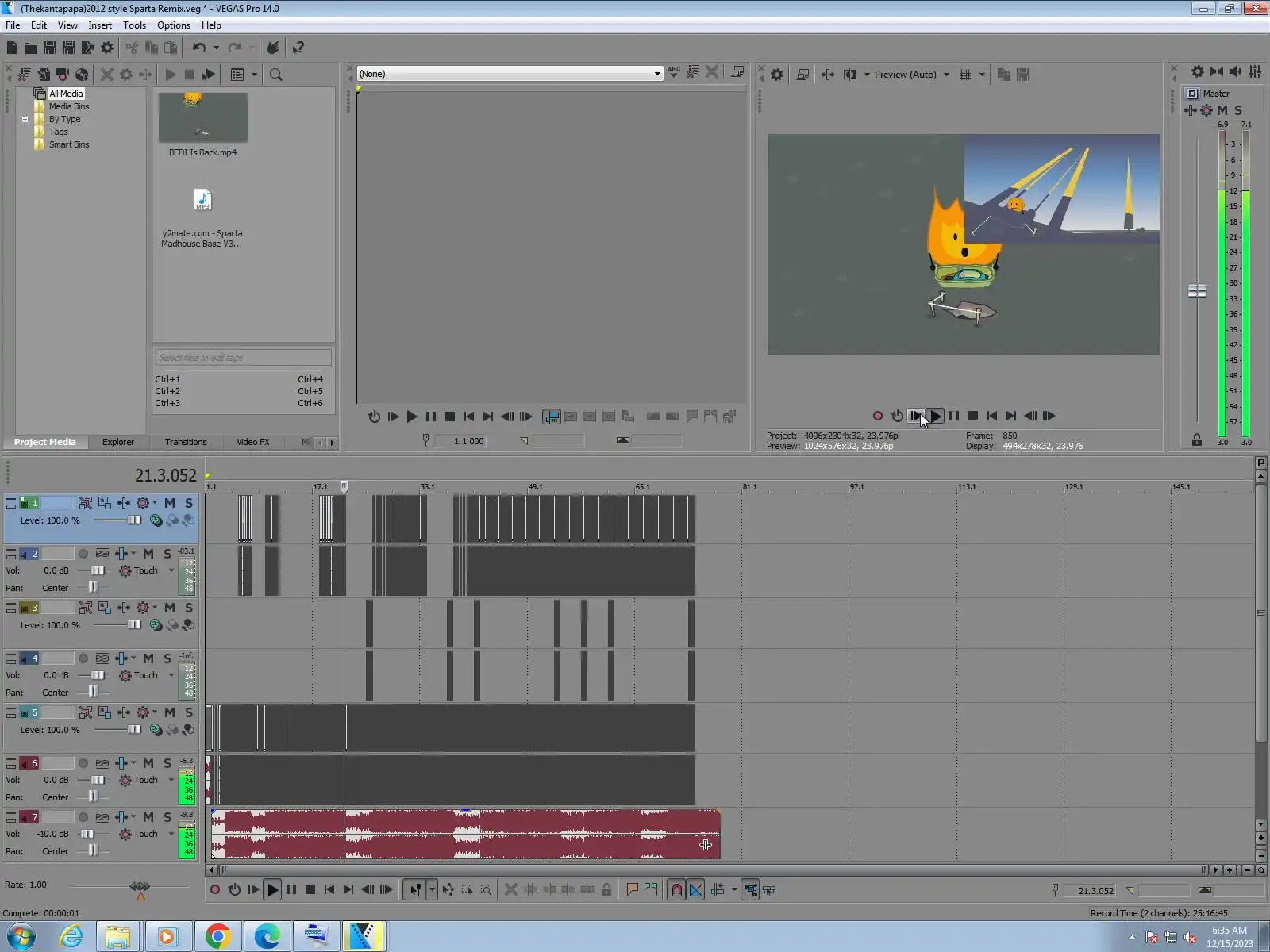Mute video track 1
1270x952 pixels.
(170, 503)
